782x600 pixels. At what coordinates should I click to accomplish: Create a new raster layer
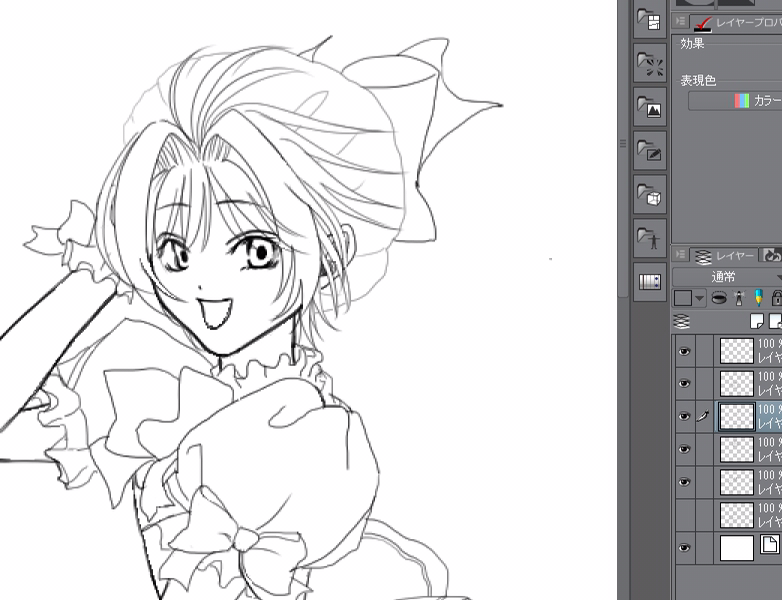(757, 321)
